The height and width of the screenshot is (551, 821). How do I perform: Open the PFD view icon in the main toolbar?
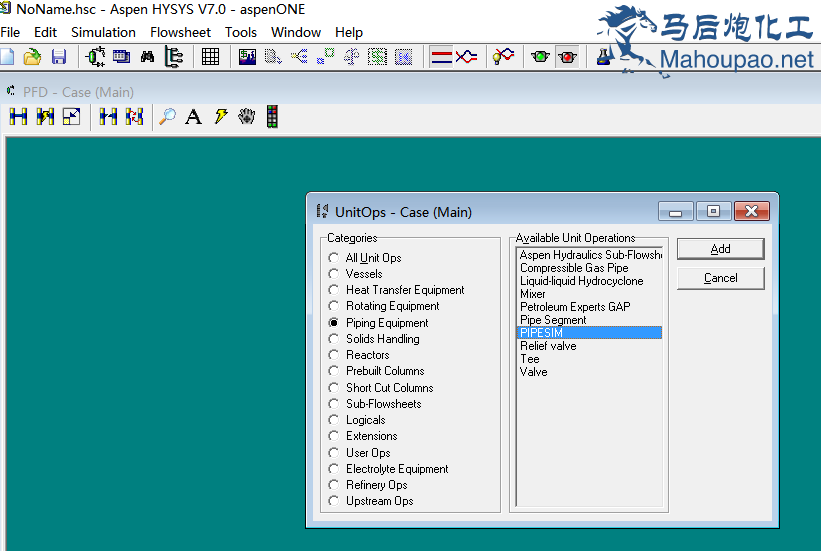[95, 56]
